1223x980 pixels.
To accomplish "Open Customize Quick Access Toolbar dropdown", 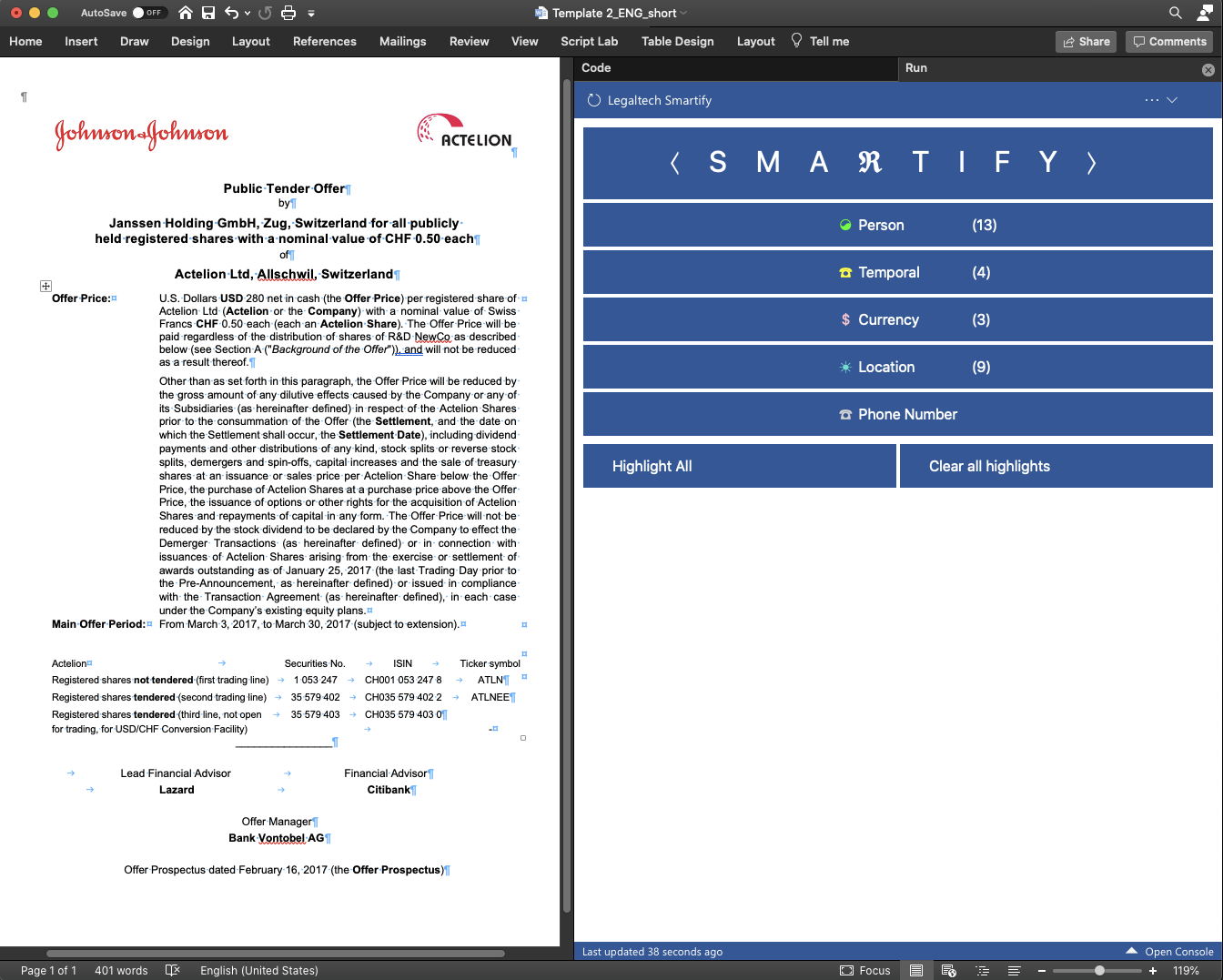I will (x=311, y=13).
